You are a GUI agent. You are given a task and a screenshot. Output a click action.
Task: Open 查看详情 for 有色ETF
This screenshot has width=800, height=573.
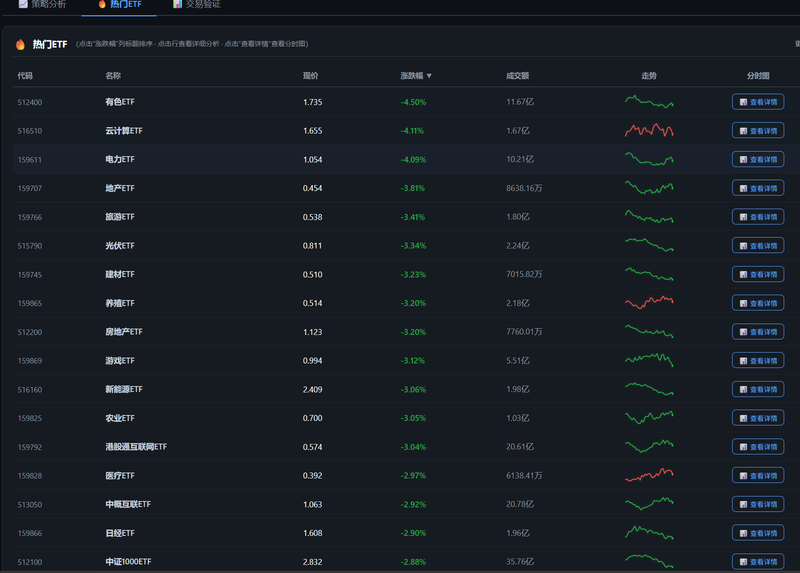pyautogui.click(x=758, y=102)
